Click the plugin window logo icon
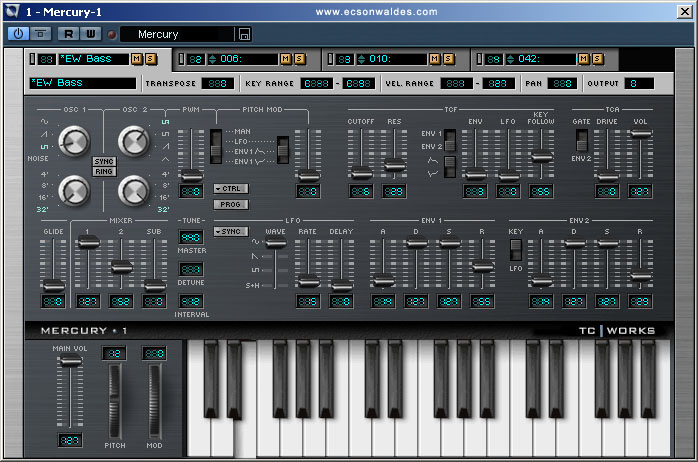 (x=12, y=11)
